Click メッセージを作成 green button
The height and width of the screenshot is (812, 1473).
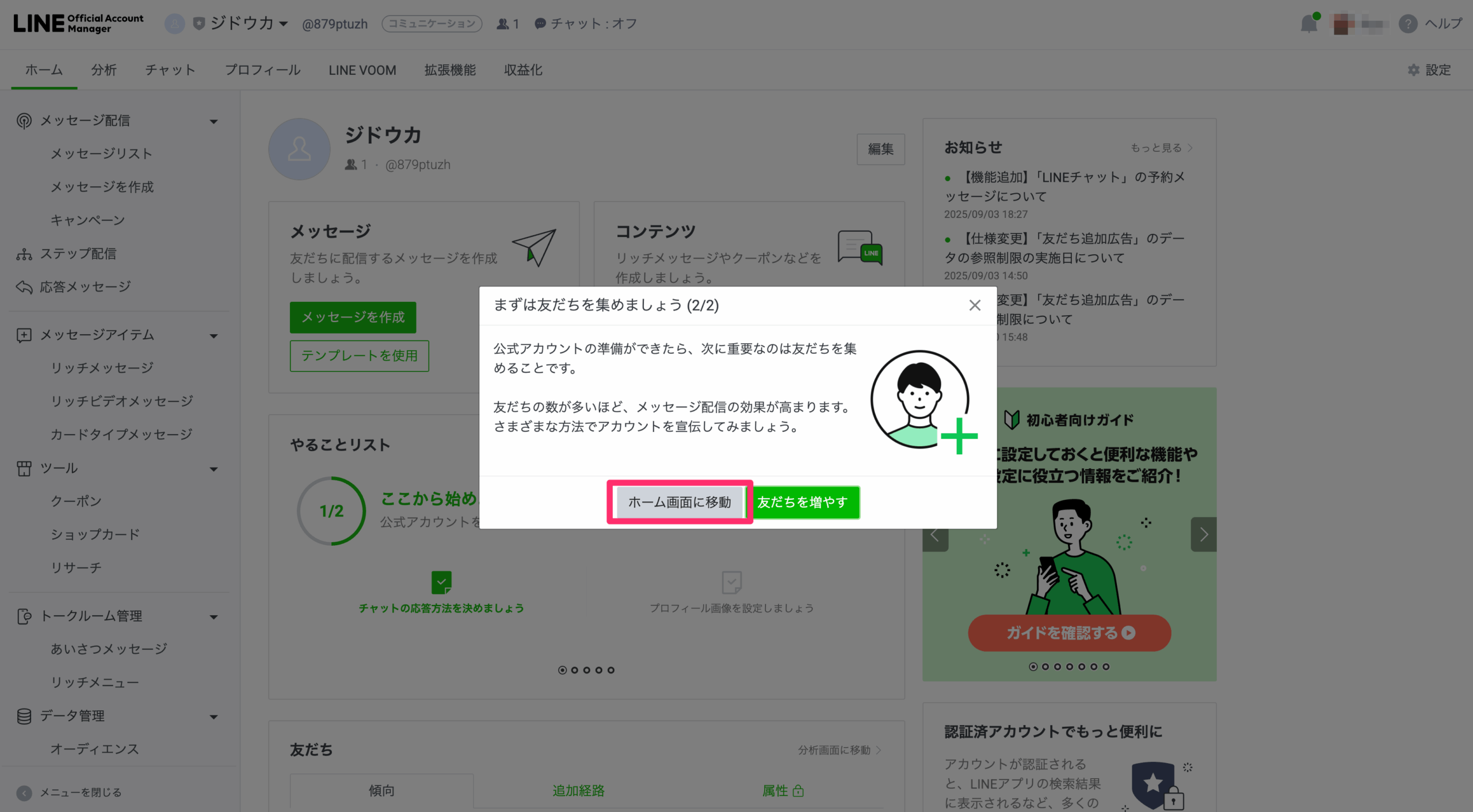tap(353, 317)
